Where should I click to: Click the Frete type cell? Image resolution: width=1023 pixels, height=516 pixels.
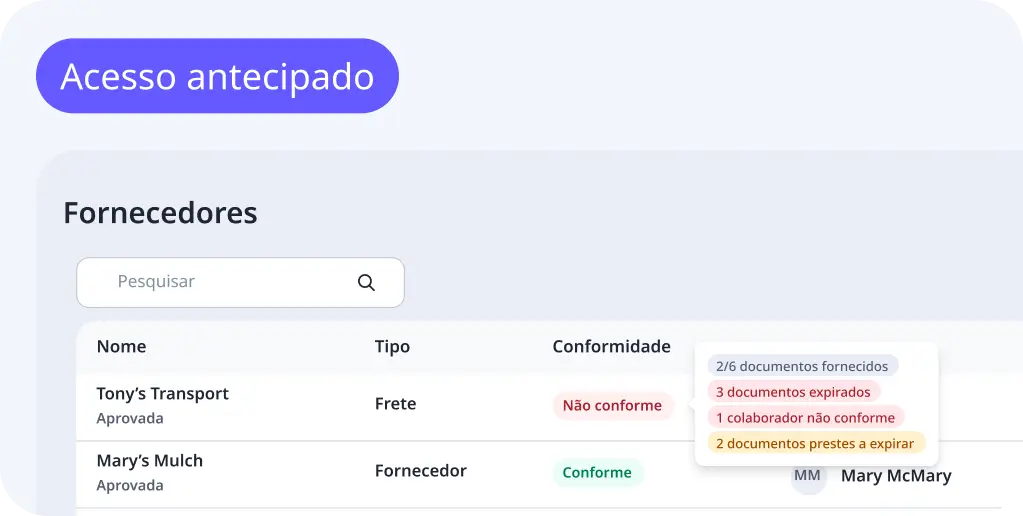coord(395,404)
